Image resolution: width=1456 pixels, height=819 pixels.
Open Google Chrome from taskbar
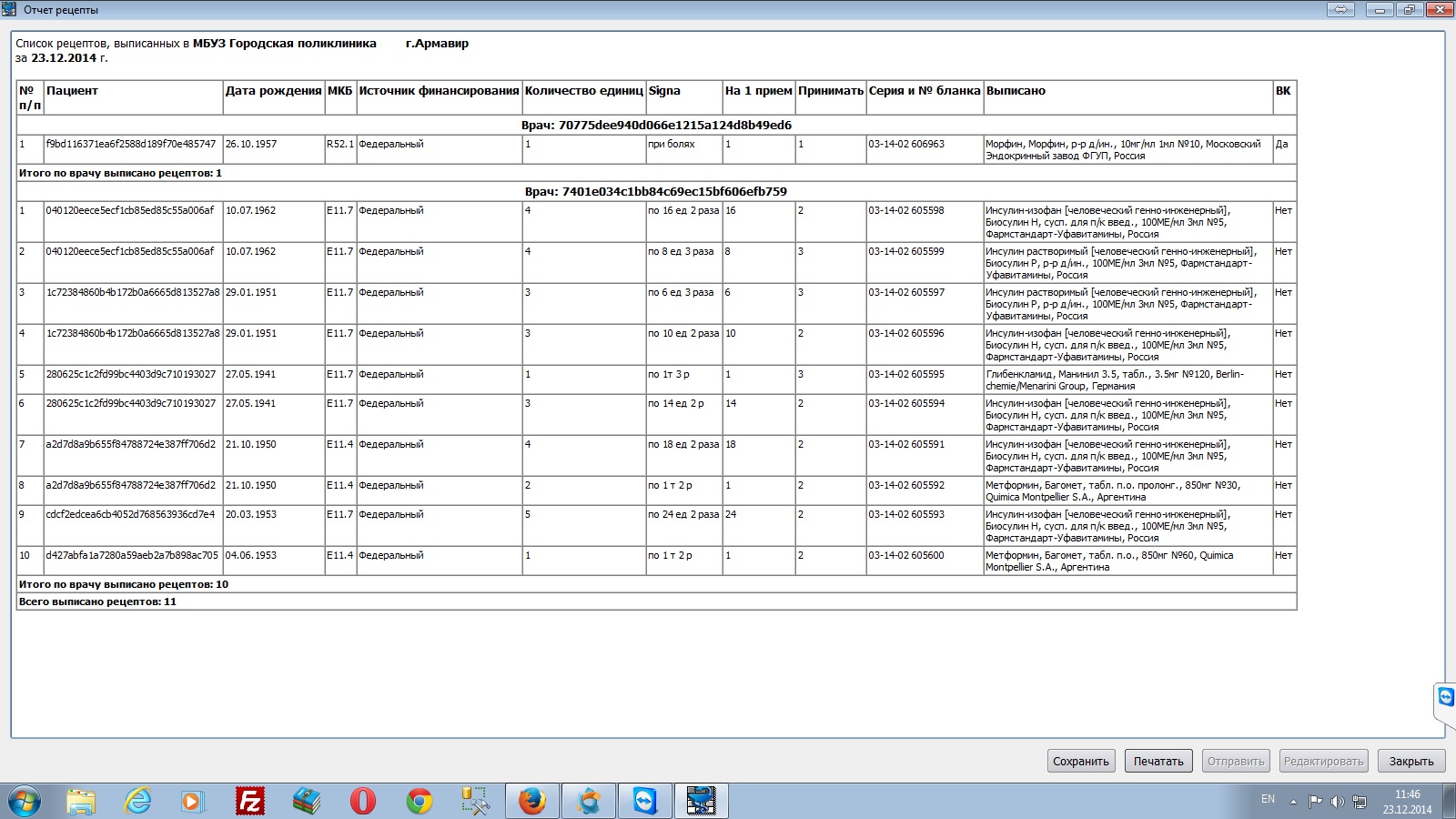(420, 801)
